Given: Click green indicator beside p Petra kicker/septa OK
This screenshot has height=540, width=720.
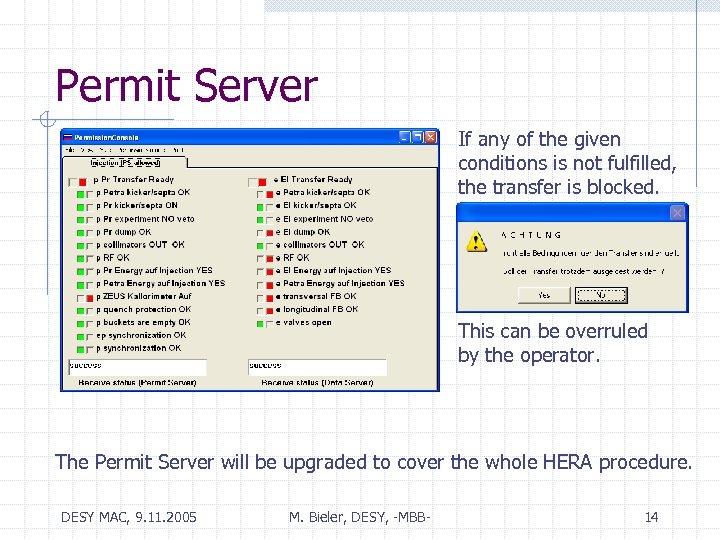Looking at the screenshot, I should [x=80, y=195].
